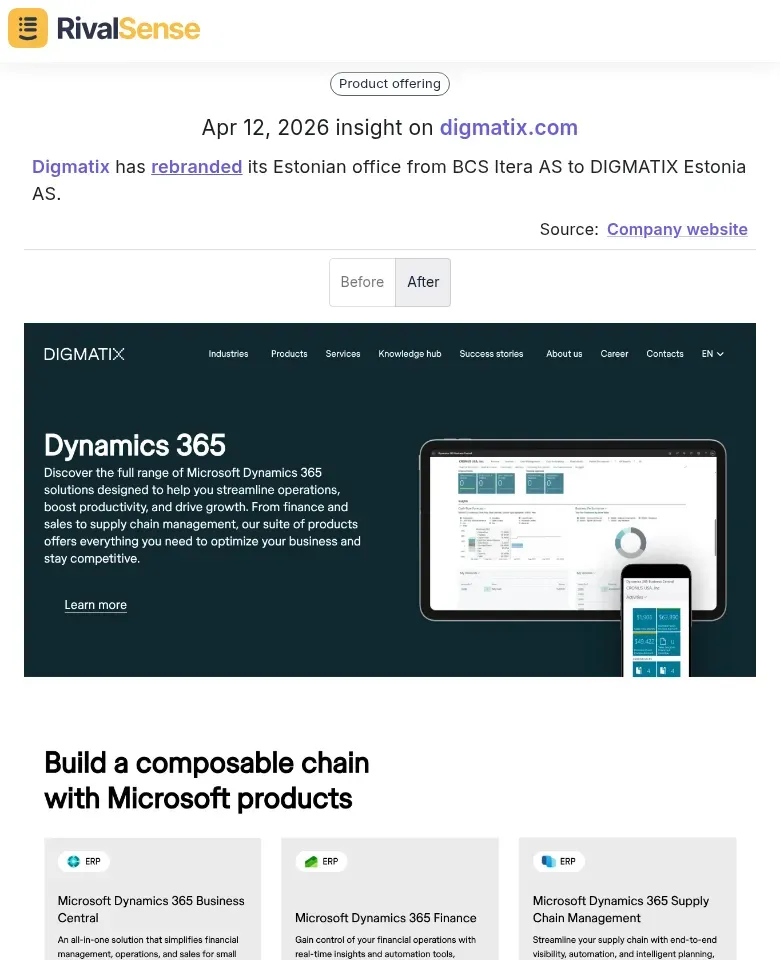
Task: Expand the Products menu
Action: coord(289,353)
